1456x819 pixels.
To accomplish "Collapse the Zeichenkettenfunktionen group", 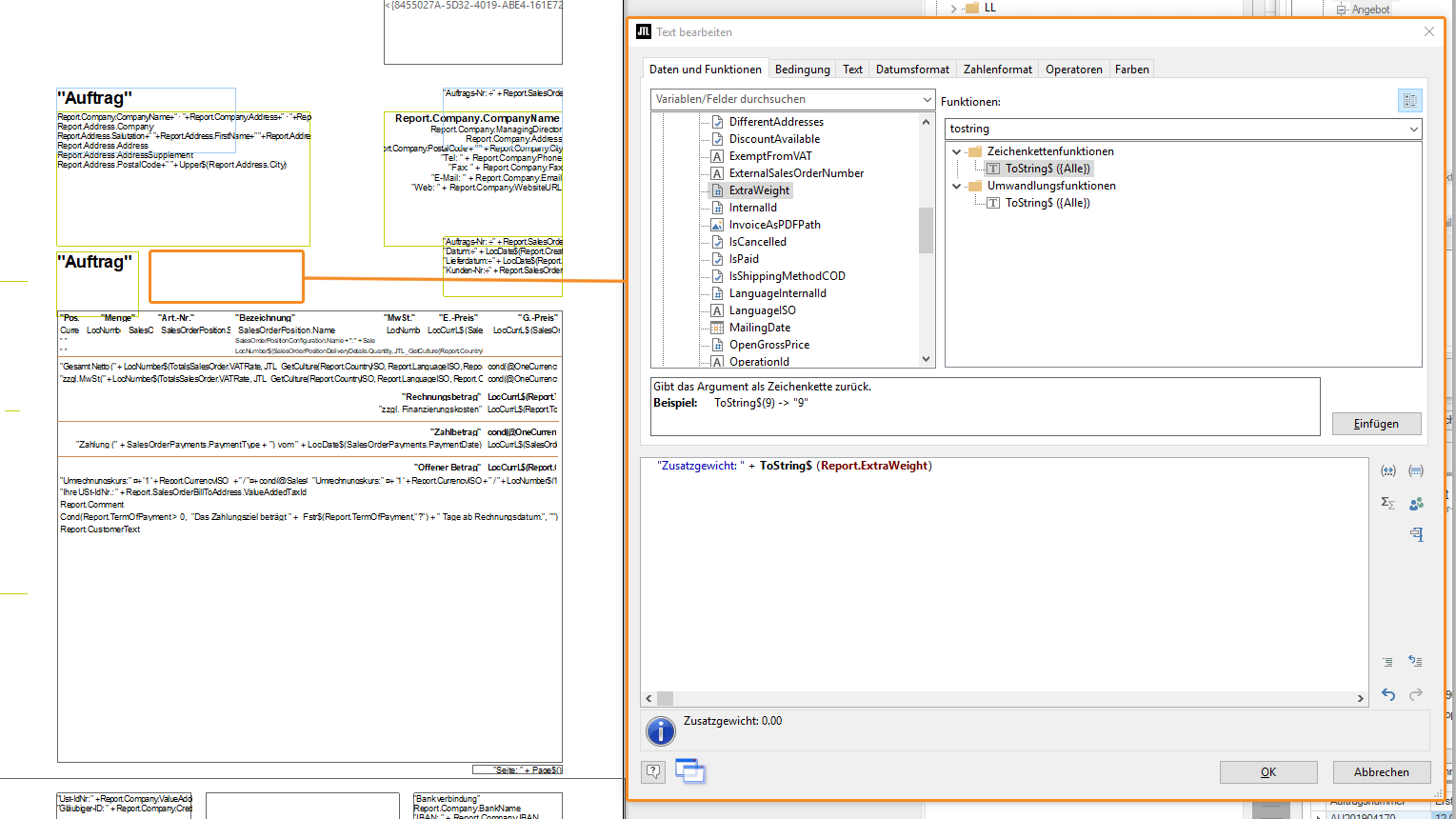I will click(957, 151).
